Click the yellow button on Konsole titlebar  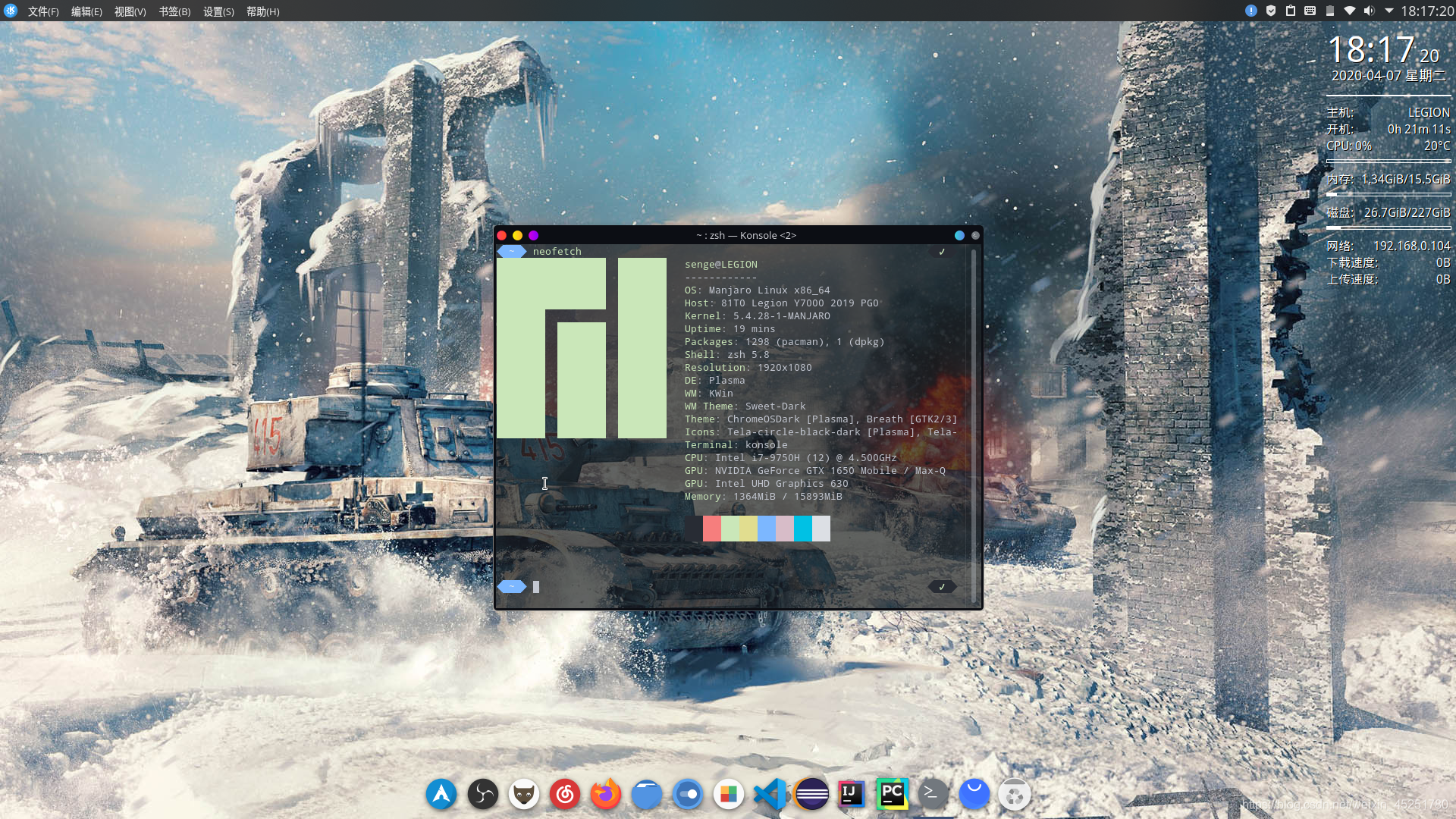click(x=518, y=236)
